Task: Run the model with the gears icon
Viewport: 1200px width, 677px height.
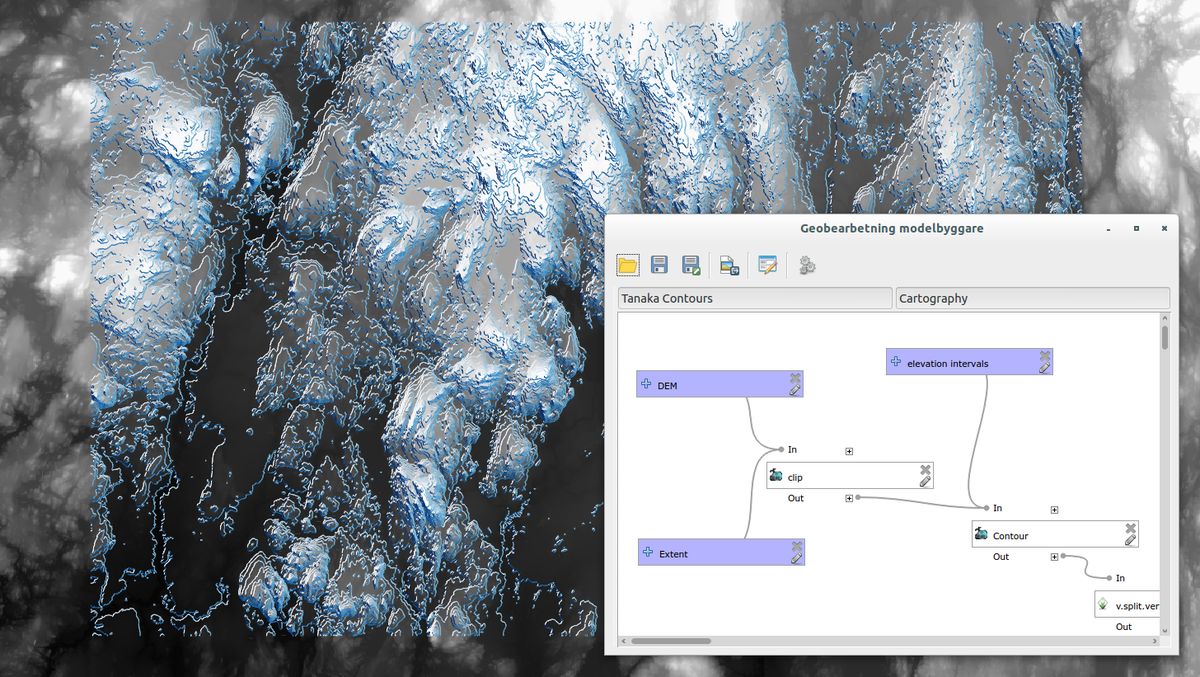Action: [x=807, y=265]
